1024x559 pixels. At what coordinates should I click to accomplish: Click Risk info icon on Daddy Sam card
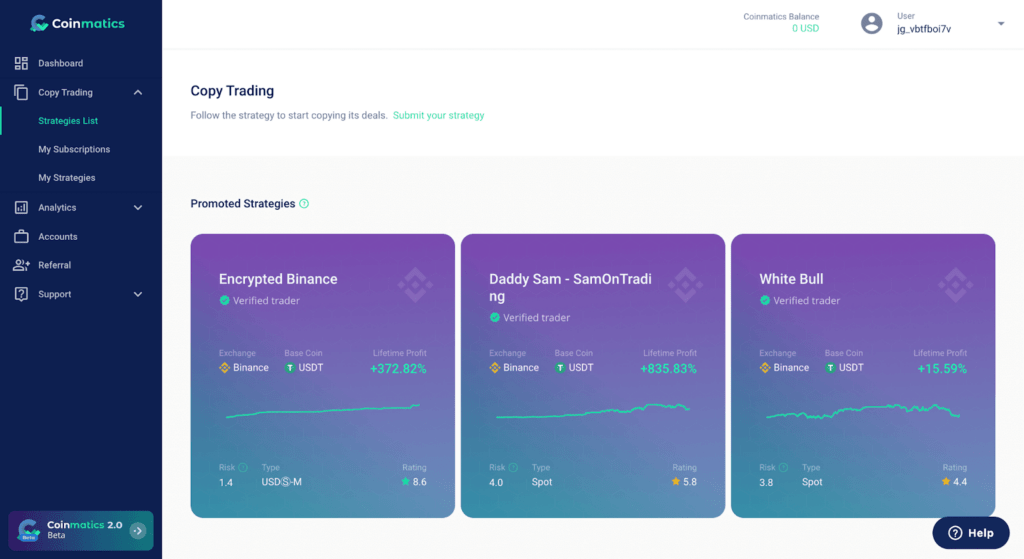point(513,468)
